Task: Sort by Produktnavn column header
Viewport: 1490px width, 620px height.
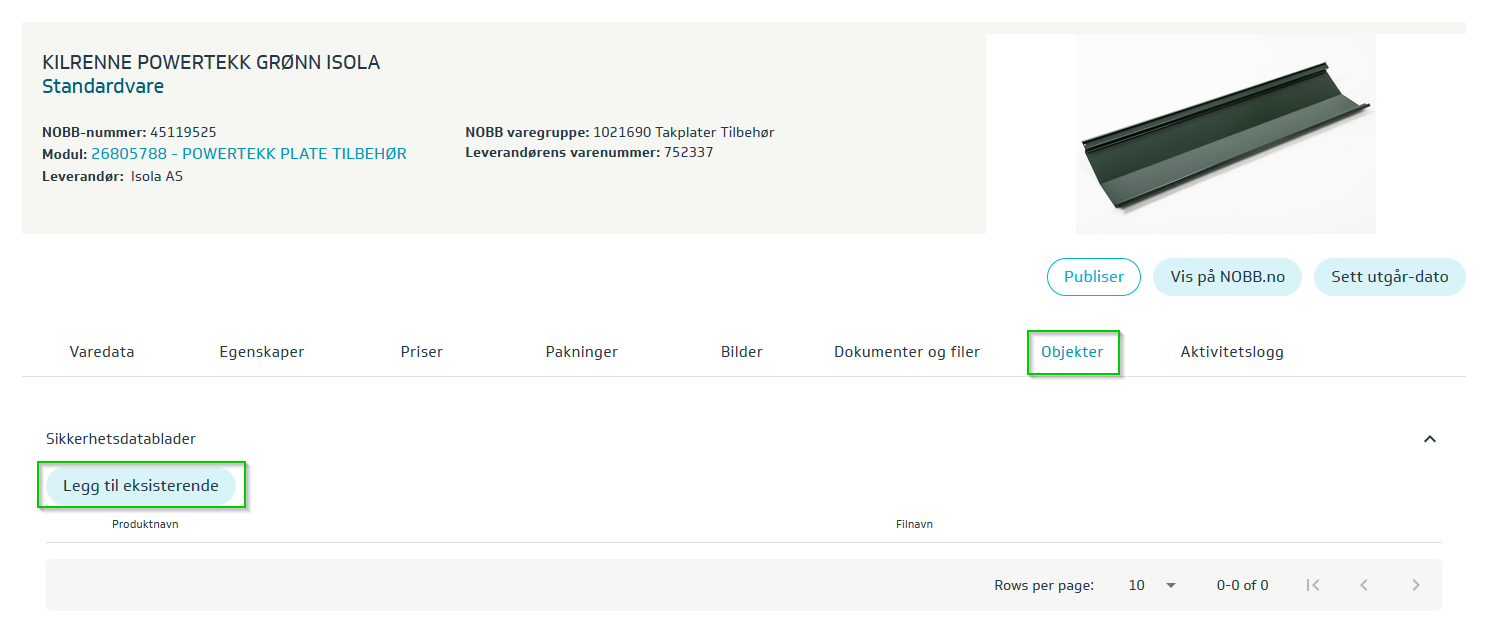Action: (145, 524)
